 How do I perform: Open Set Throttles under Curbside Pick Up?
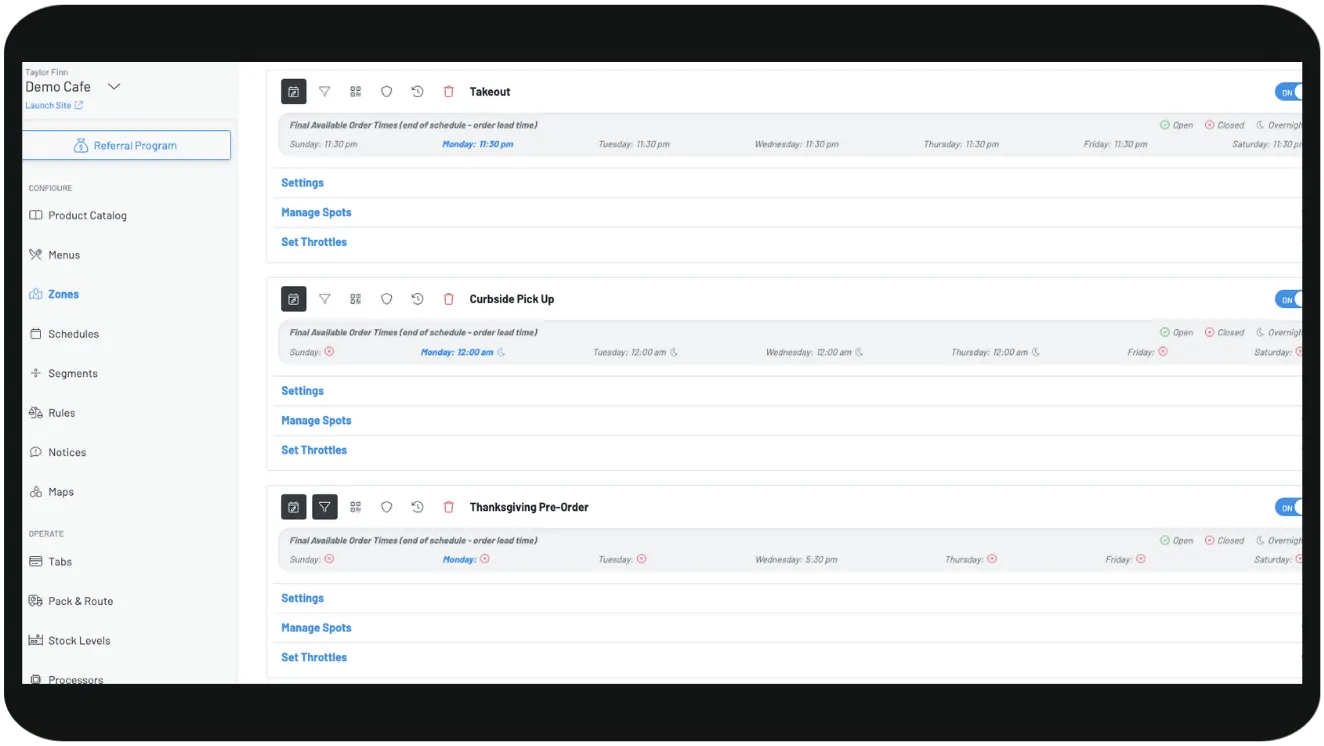coord(314,450)
